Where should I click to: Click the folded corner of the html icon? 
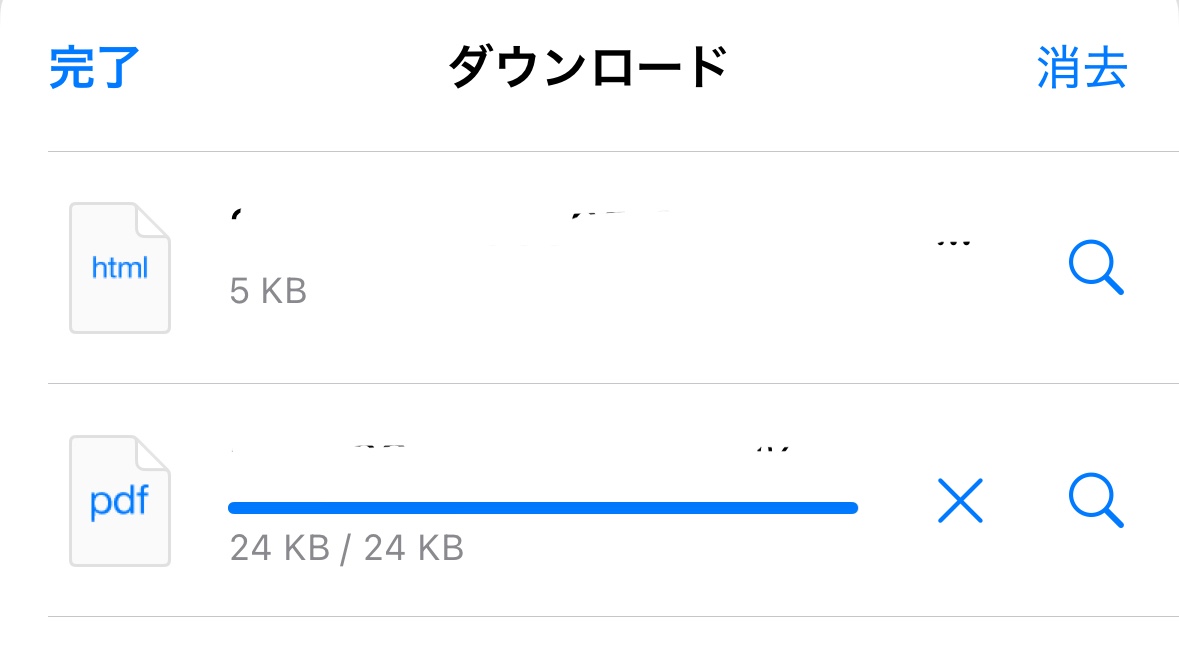point(153,220)
